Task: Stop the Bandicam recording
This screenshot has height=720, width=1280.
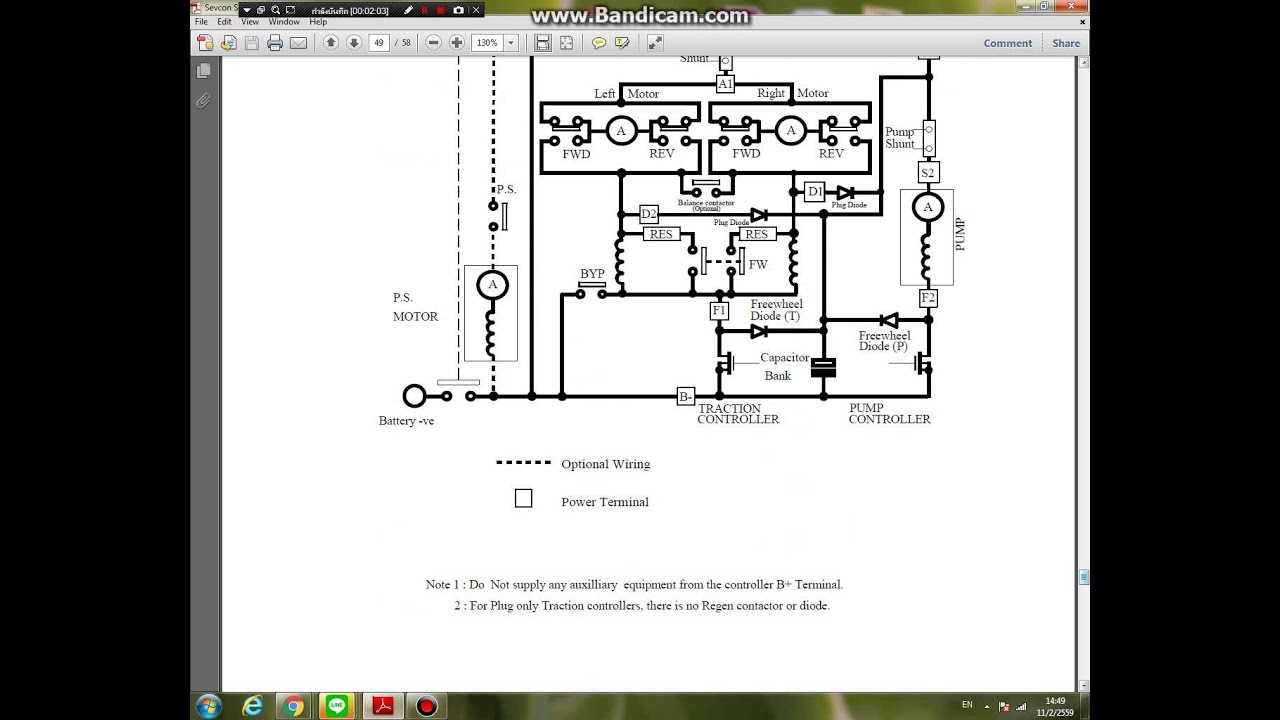Action: (440, 10)
